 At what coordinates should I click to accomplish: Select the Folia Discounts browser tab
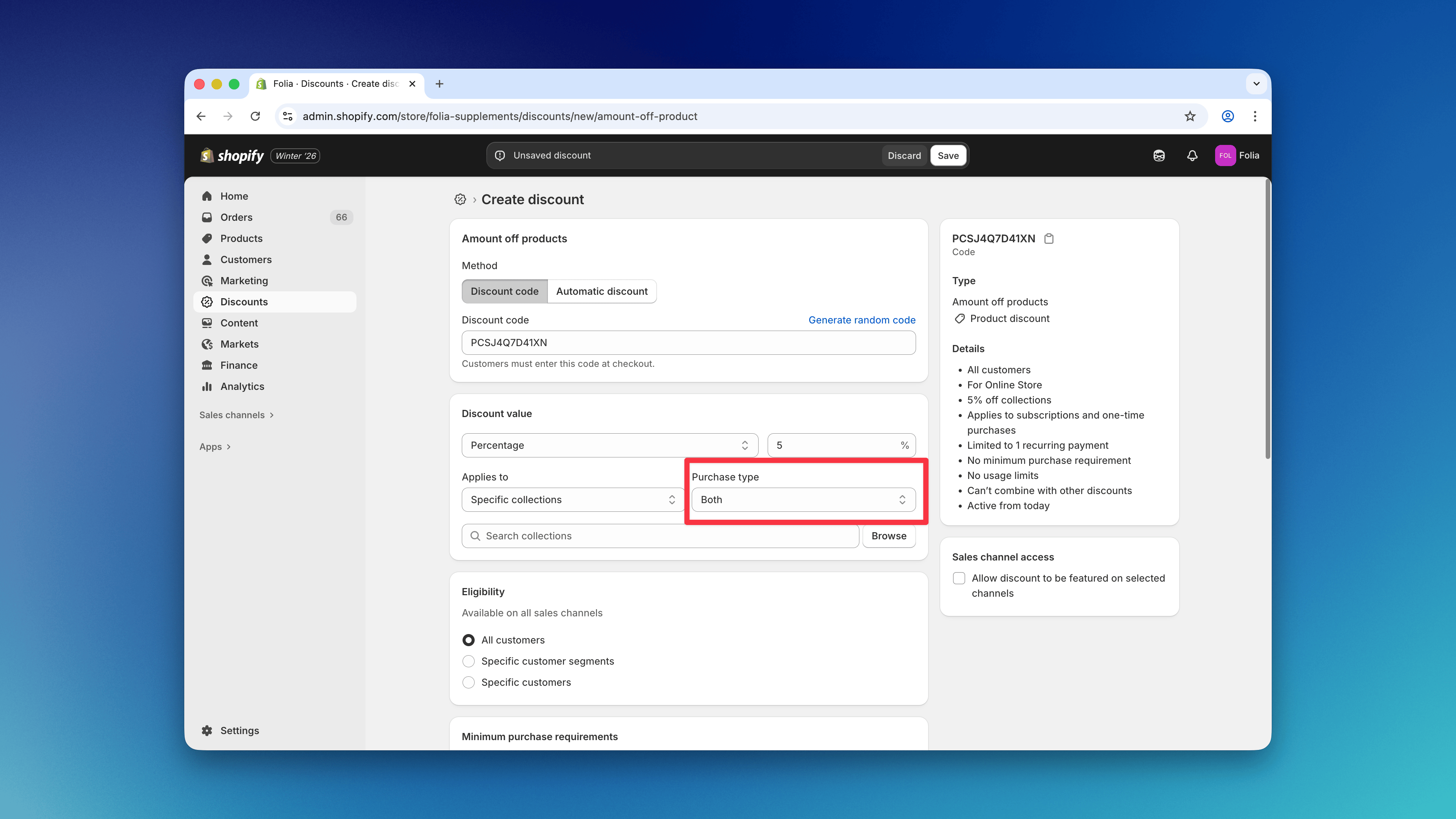pos(336,83)
